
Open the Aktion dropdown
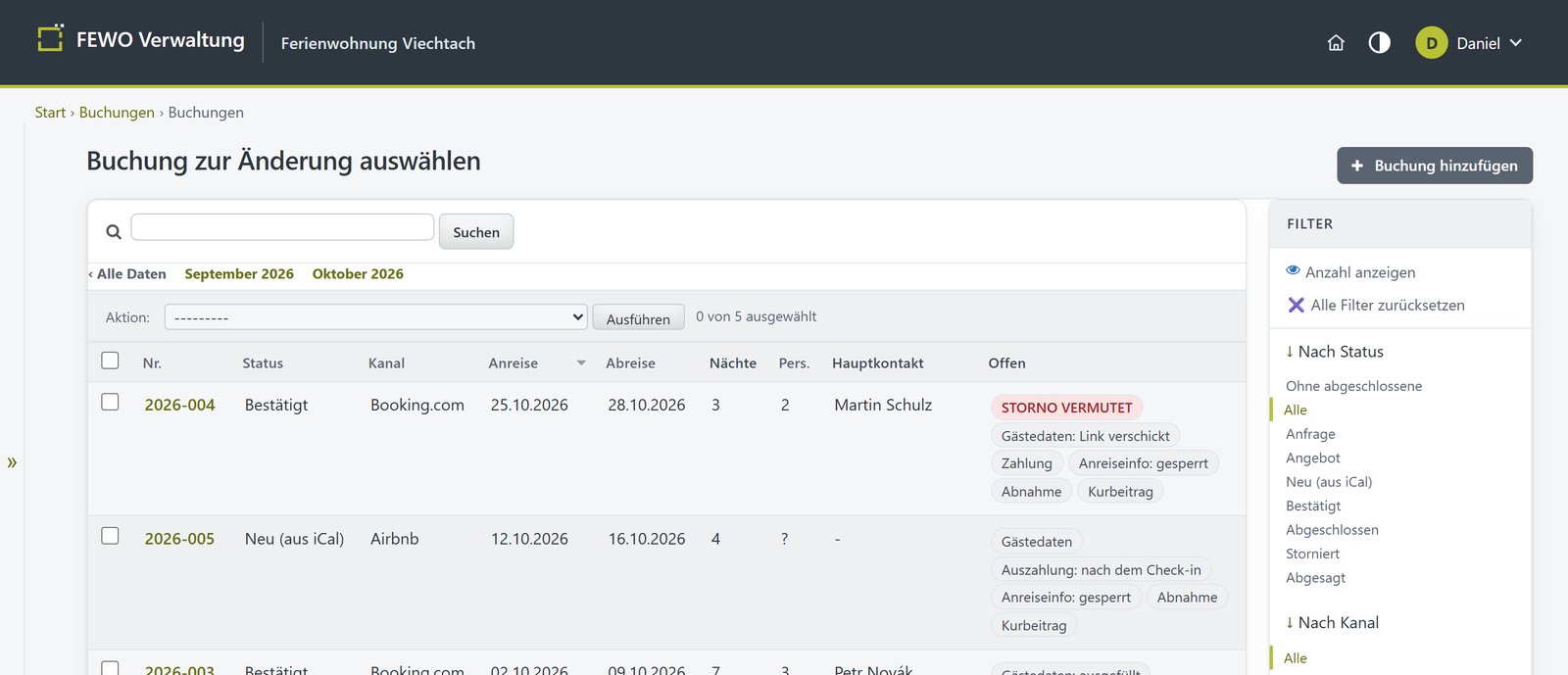(x=376, y=317)
